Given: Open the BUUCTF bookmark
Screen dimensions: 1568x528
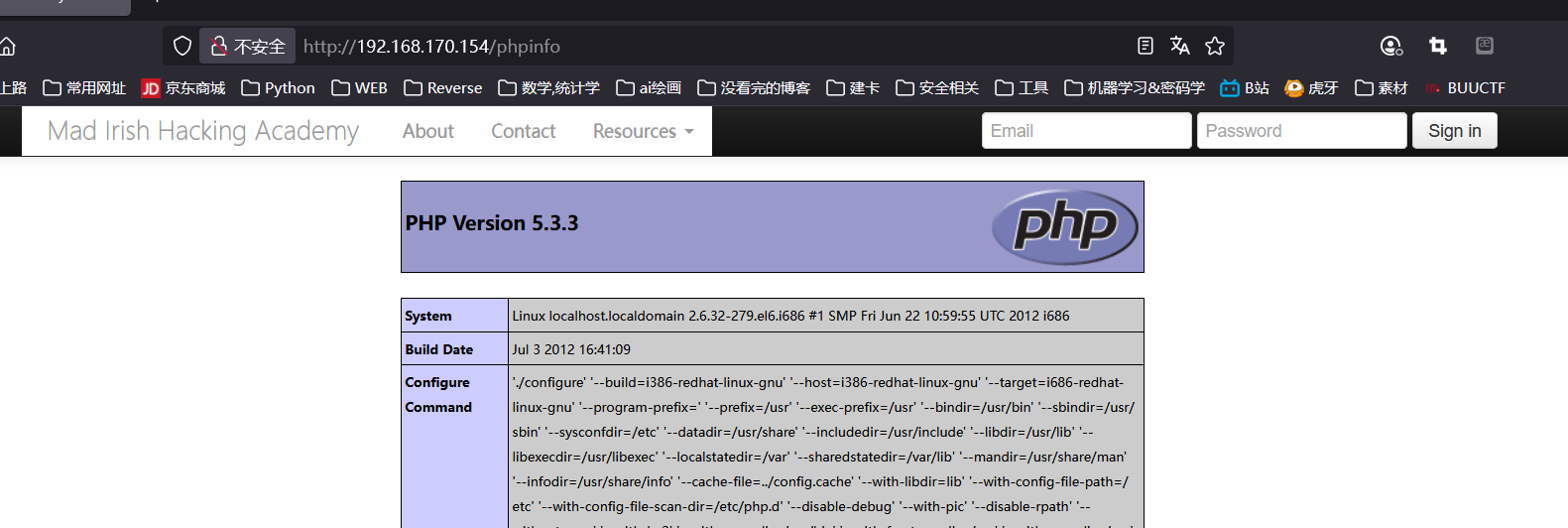Looking at the screenshot, I should (1465, 88).
